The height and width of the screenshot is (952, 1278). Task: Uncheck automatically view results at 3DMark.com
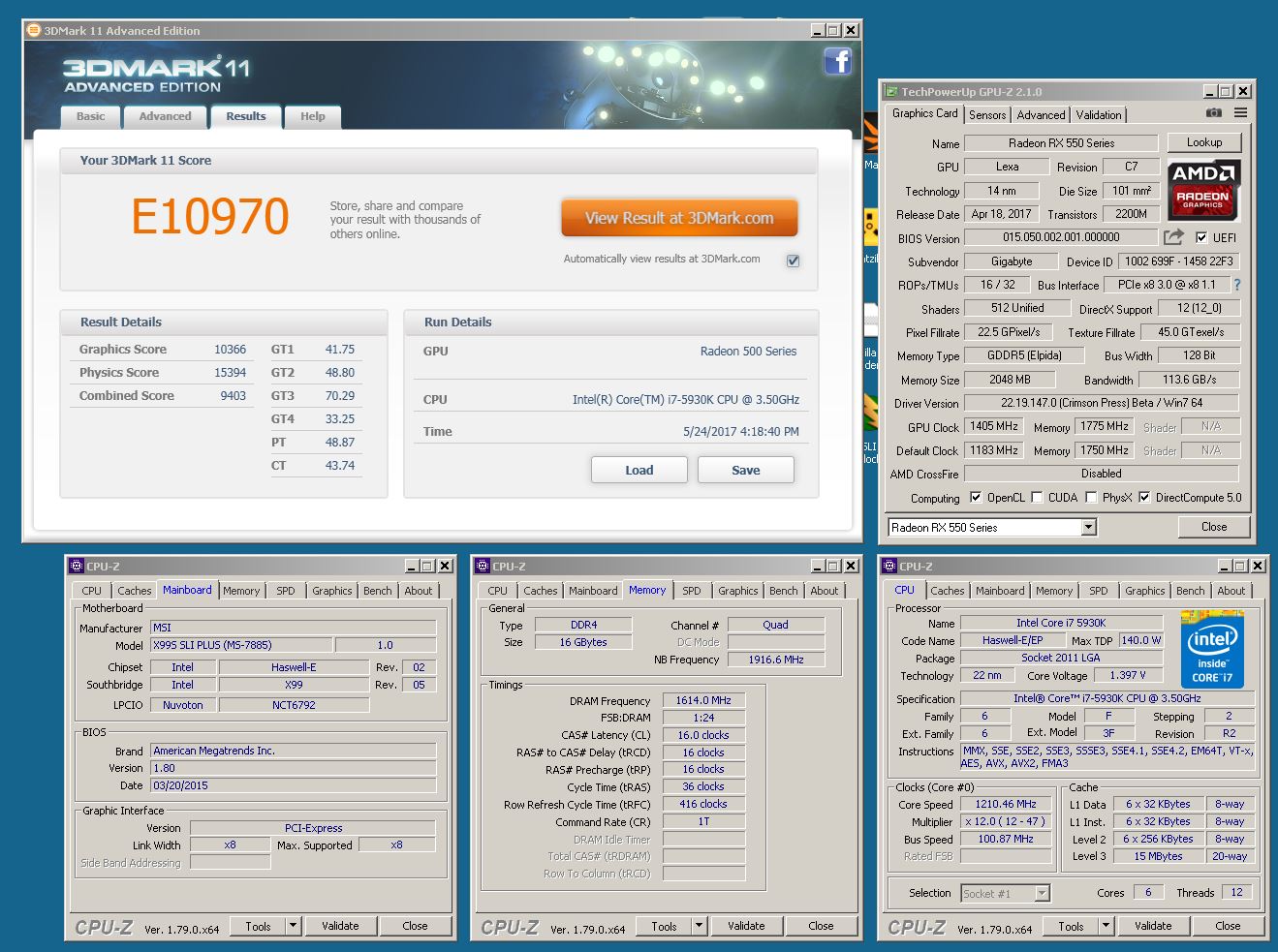pyautogui.click(x=793, y=261)
